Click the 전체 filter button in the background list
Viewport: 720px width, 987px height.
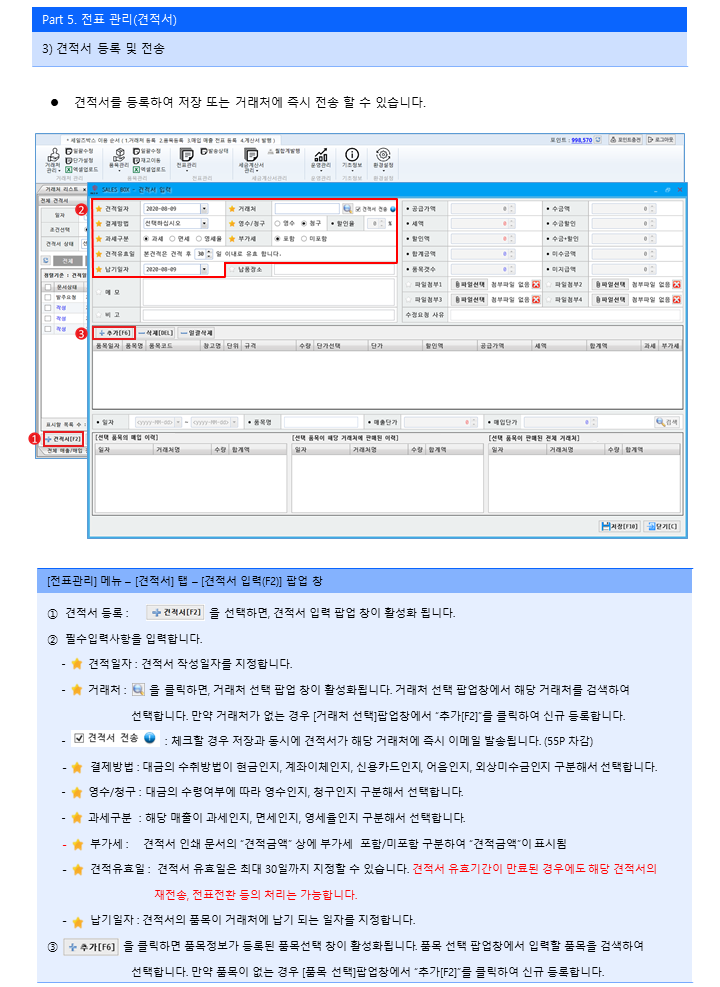click(x=67, y=261)
